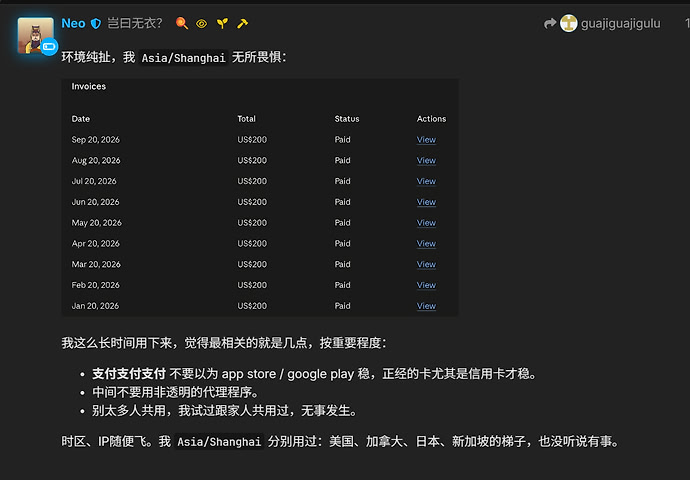Click the Asia/Shanghai code in the last paragraph
Viewport: 690px width, 480px height.
point(219,442)
